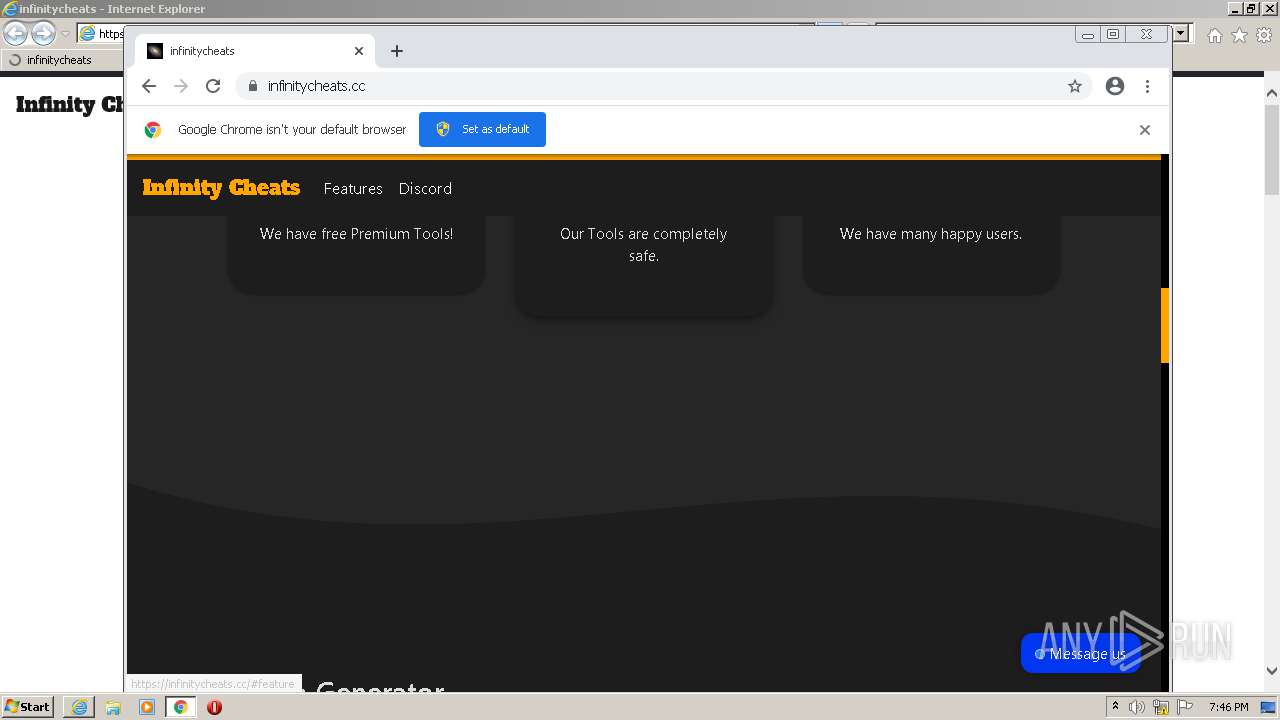The height and width of the screenshot is (720, 1280).
Task: Click the 7:46 PM taskbar clock
Action: 1228,707
